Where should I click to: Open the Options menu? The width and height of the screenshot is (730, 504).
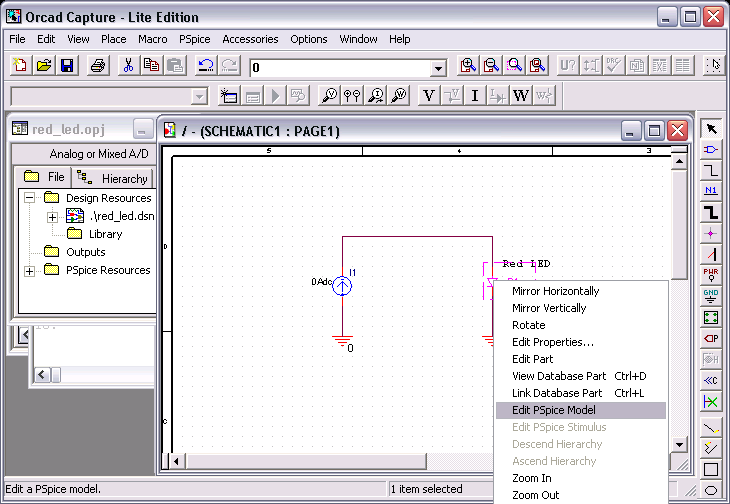(309, 39)
